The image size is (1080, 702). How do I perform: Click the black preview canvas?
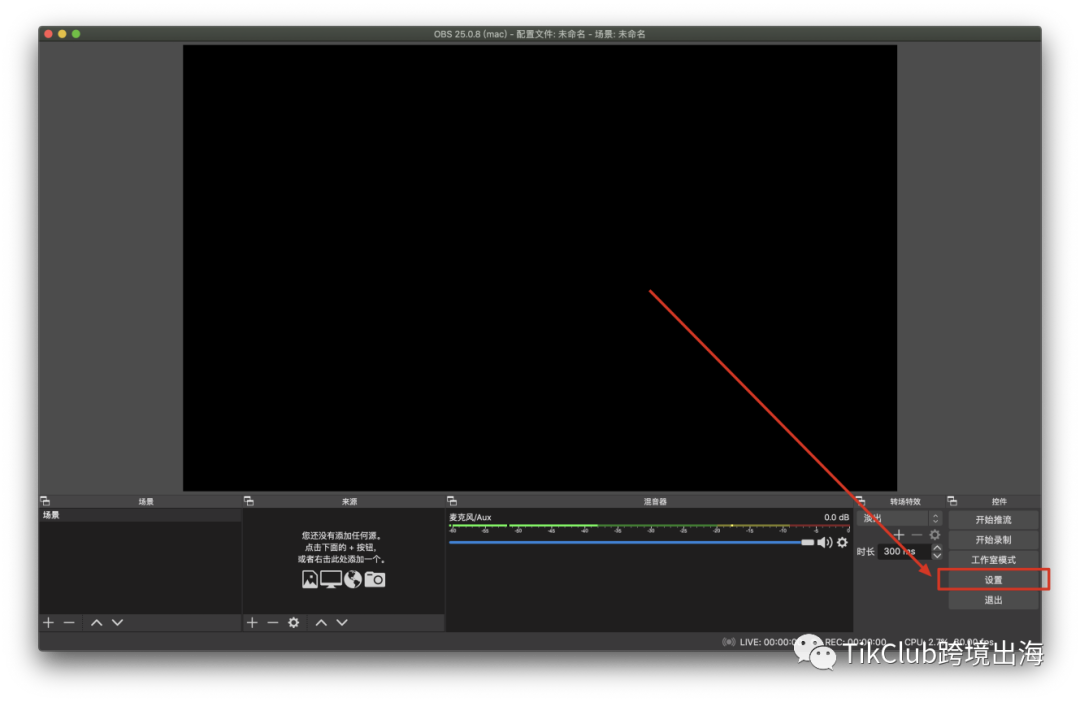tap(539, 268)
